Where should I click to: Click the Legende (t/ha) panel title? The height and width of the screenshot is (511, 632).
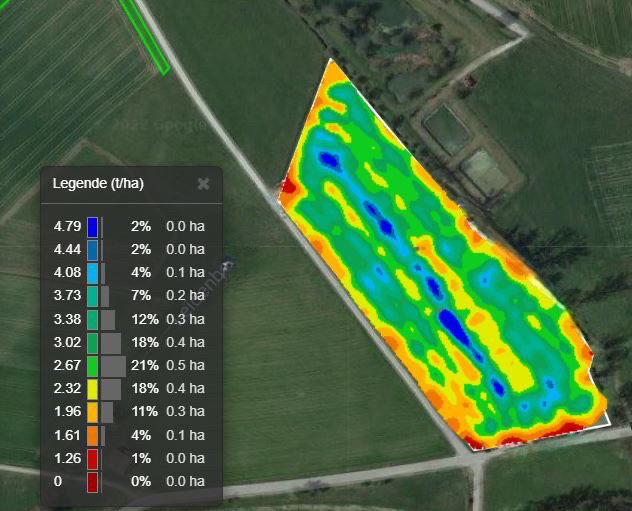(x=98, y=184)
